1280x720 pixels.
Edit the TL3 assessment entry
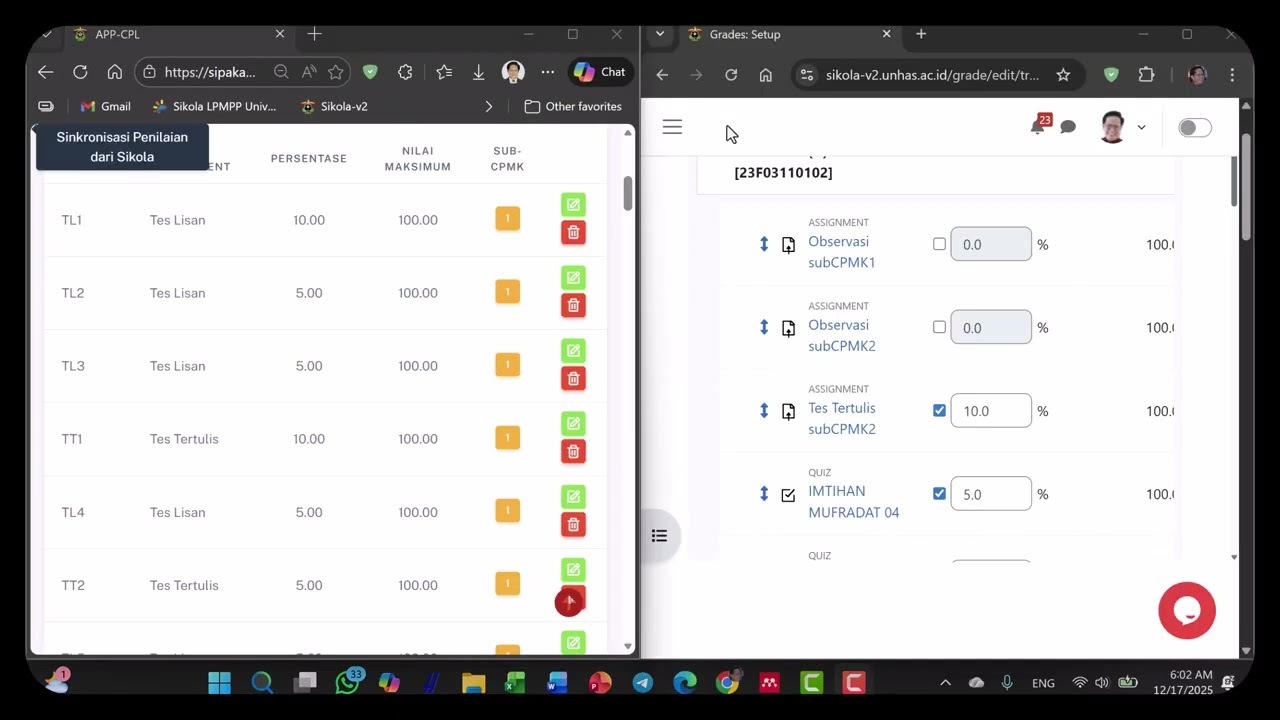pyautogui.click(x=573, y=351)
